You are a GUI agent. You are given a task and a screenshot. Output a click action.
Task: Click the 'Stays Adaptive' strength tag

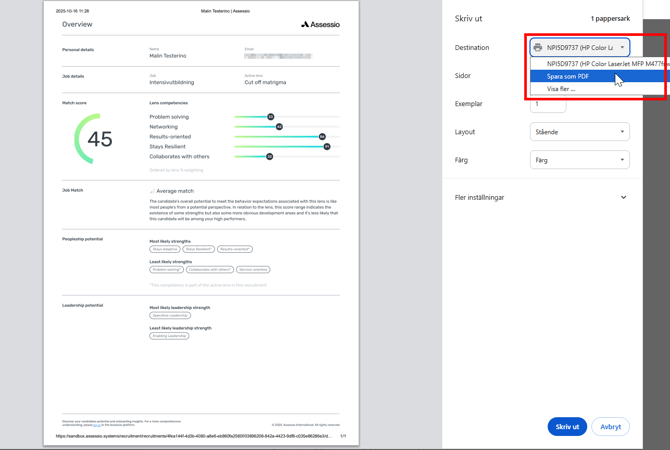click(x=164, y=249)
